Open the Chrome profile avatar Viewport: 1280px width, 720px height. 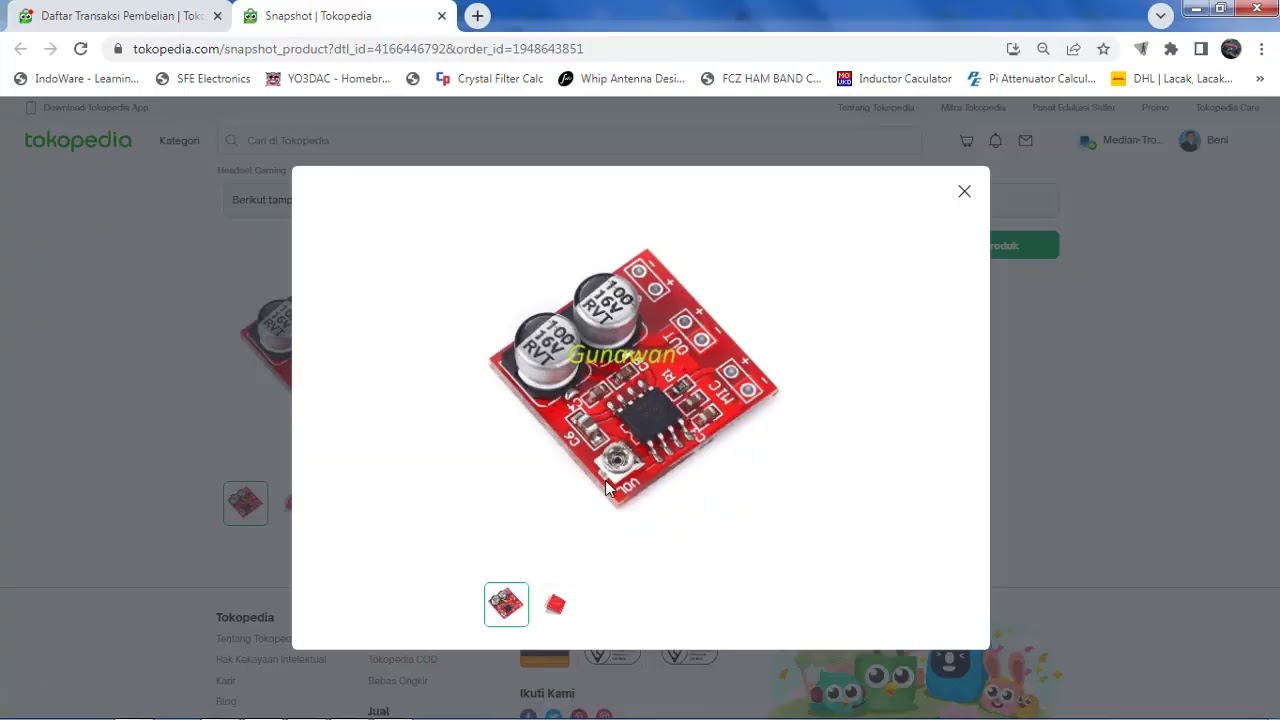[1231, 49]
